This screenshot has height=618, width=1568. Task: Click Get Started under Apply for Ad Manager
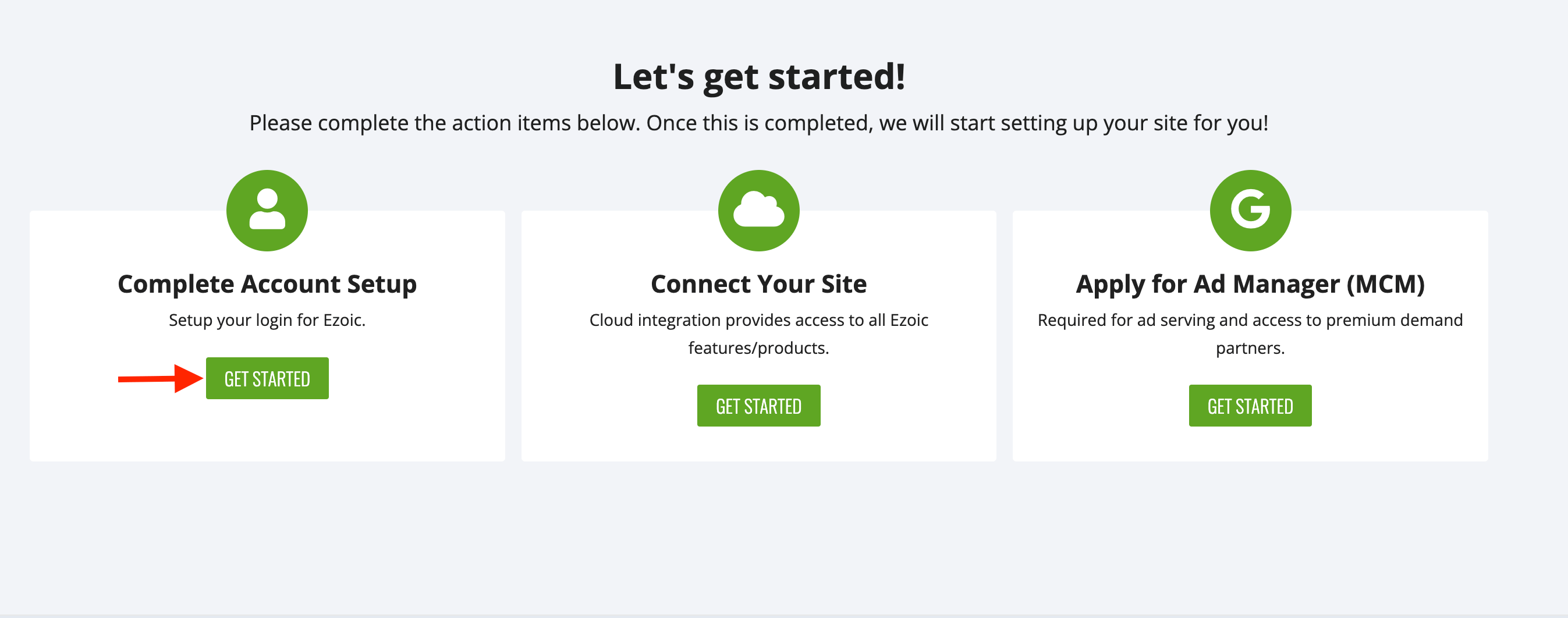click(1250, 406)
